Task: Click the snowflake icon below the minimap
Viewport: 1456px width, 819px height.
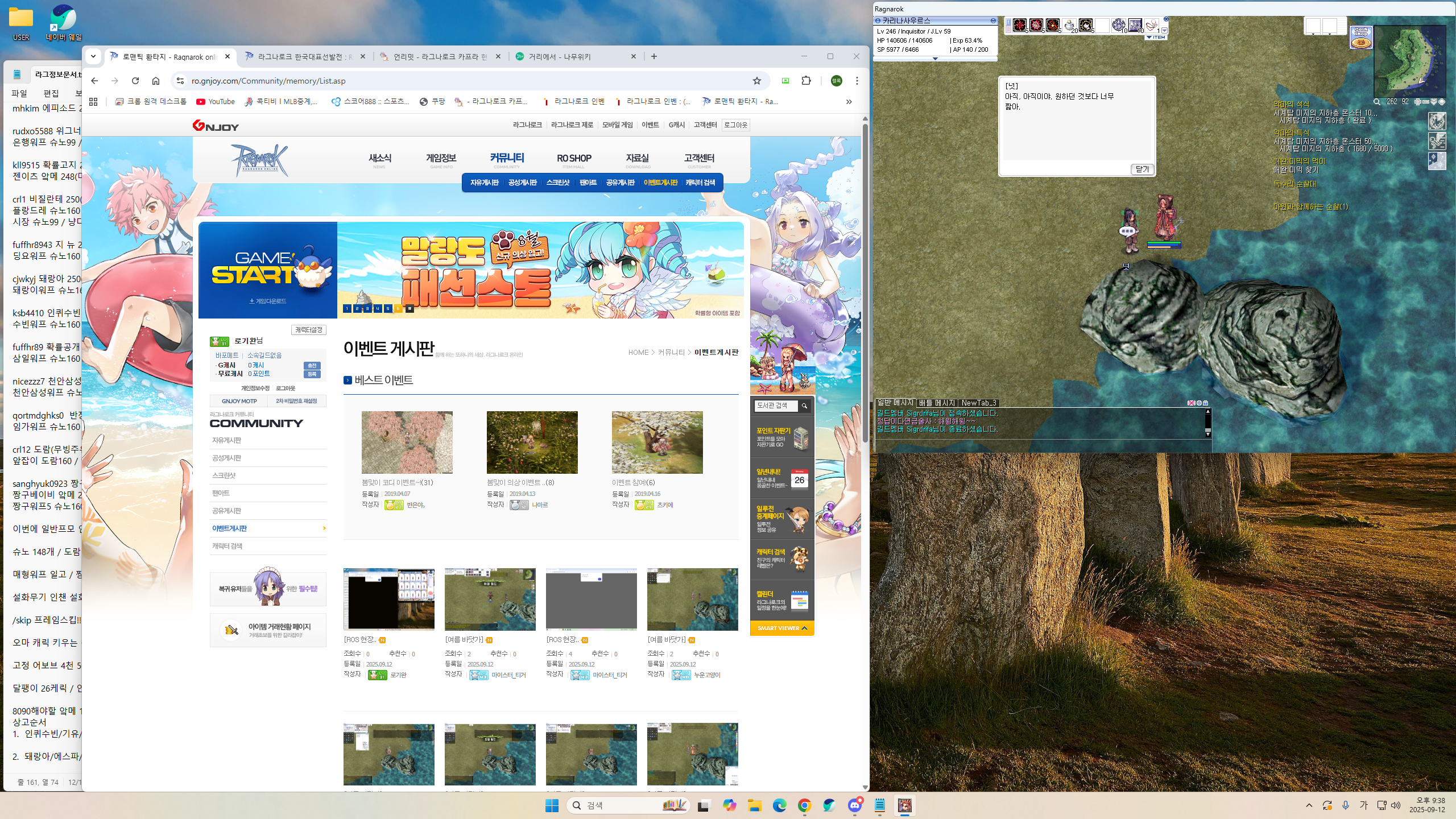Action: (x=1437, y=161)
